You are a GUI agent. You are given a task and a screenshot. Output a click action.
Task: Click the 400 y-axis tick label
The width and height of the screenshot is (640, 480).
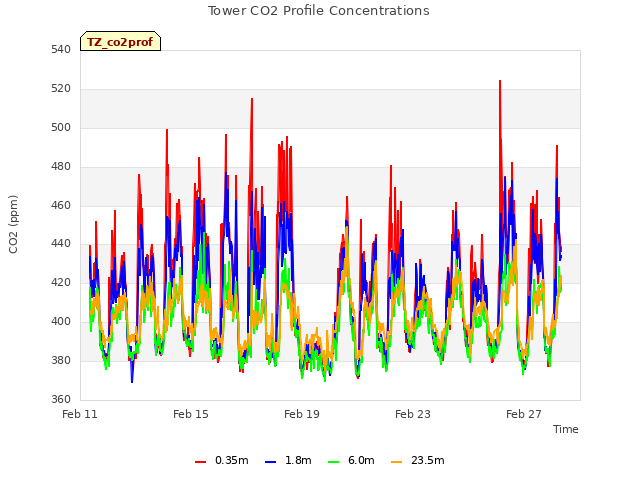pyautogui.click(x=61, y=322)
